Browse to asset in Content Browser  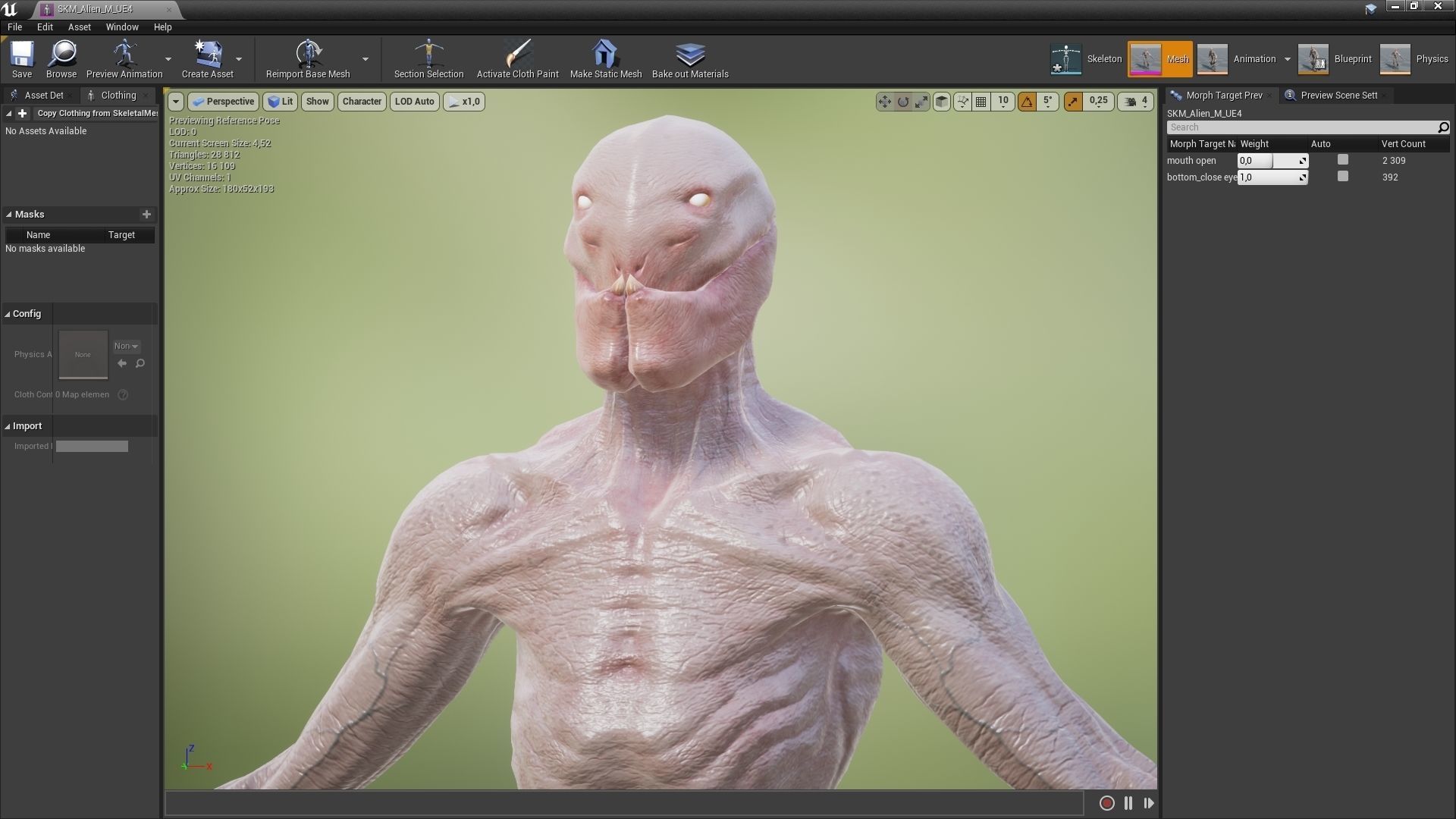[x=61, y=59]
